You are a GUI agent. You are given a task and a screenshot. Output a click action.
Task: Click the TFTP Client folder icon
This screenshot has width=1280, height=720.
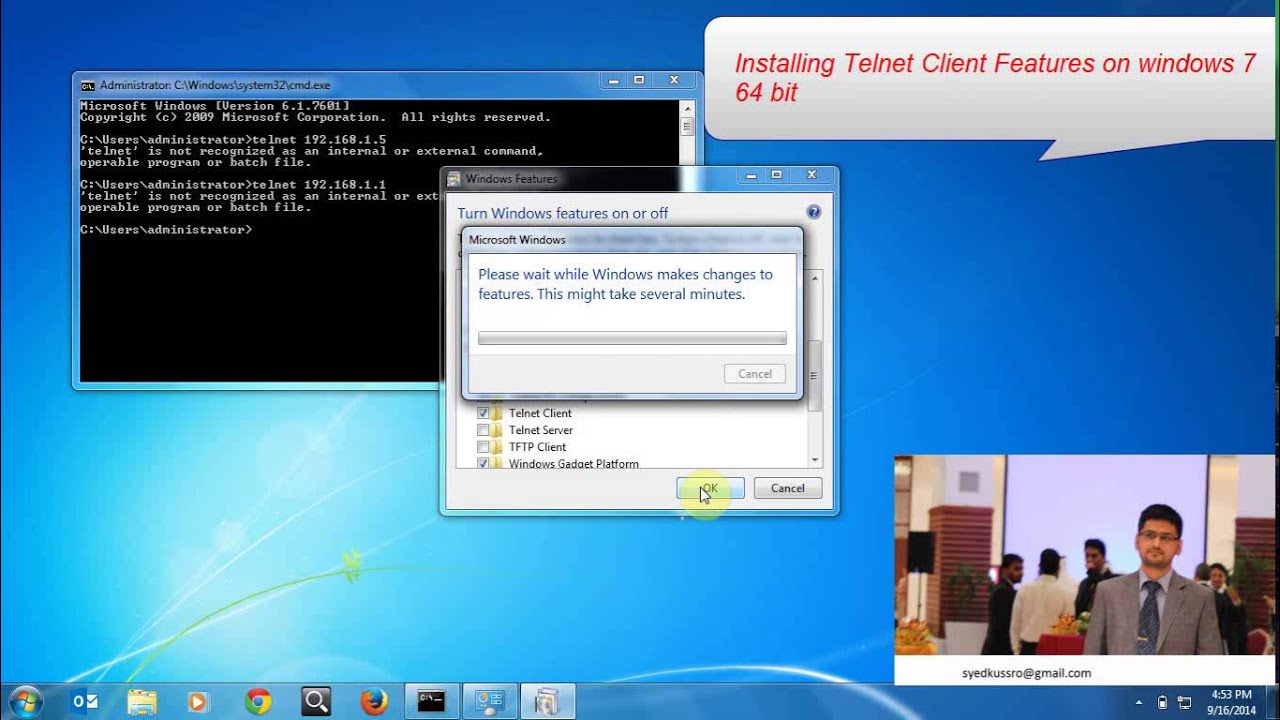498,447
